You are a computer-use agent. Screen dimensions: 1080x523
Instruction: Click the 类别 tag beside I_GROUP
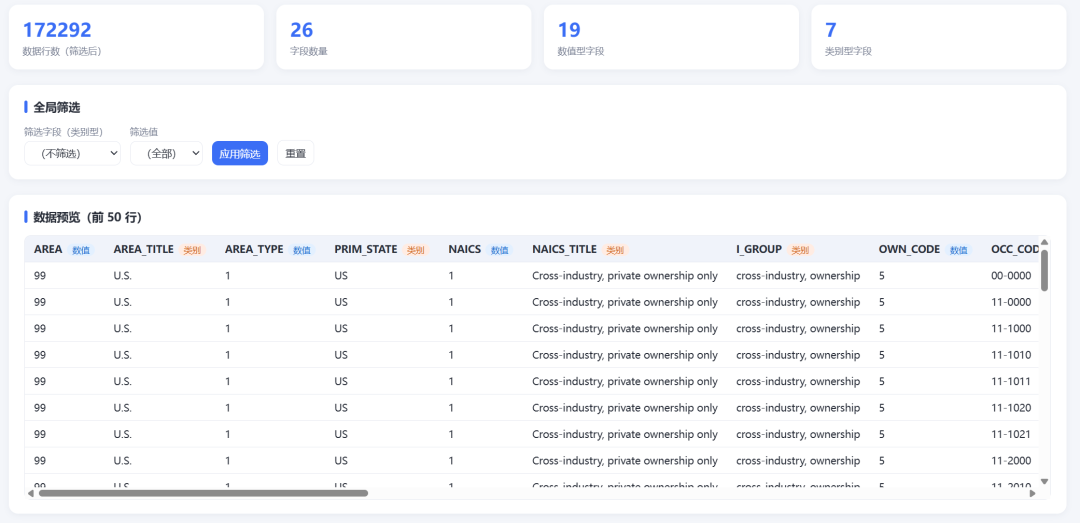(800, 250)
